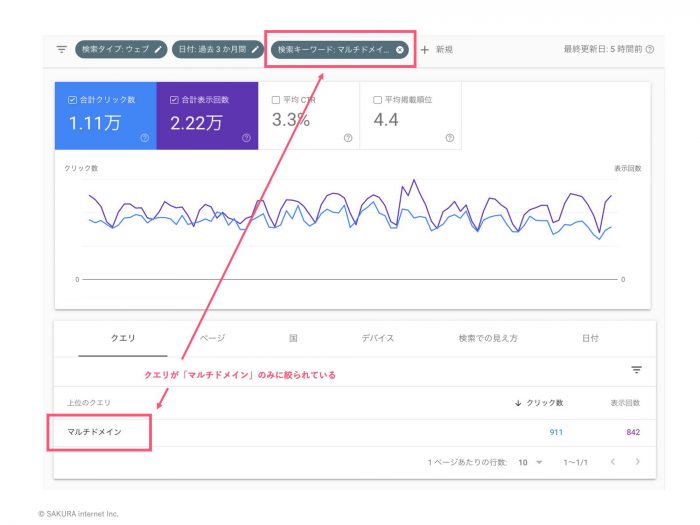
Task: Go to previous page with left chevron
Action: click(x=613, y=462)
